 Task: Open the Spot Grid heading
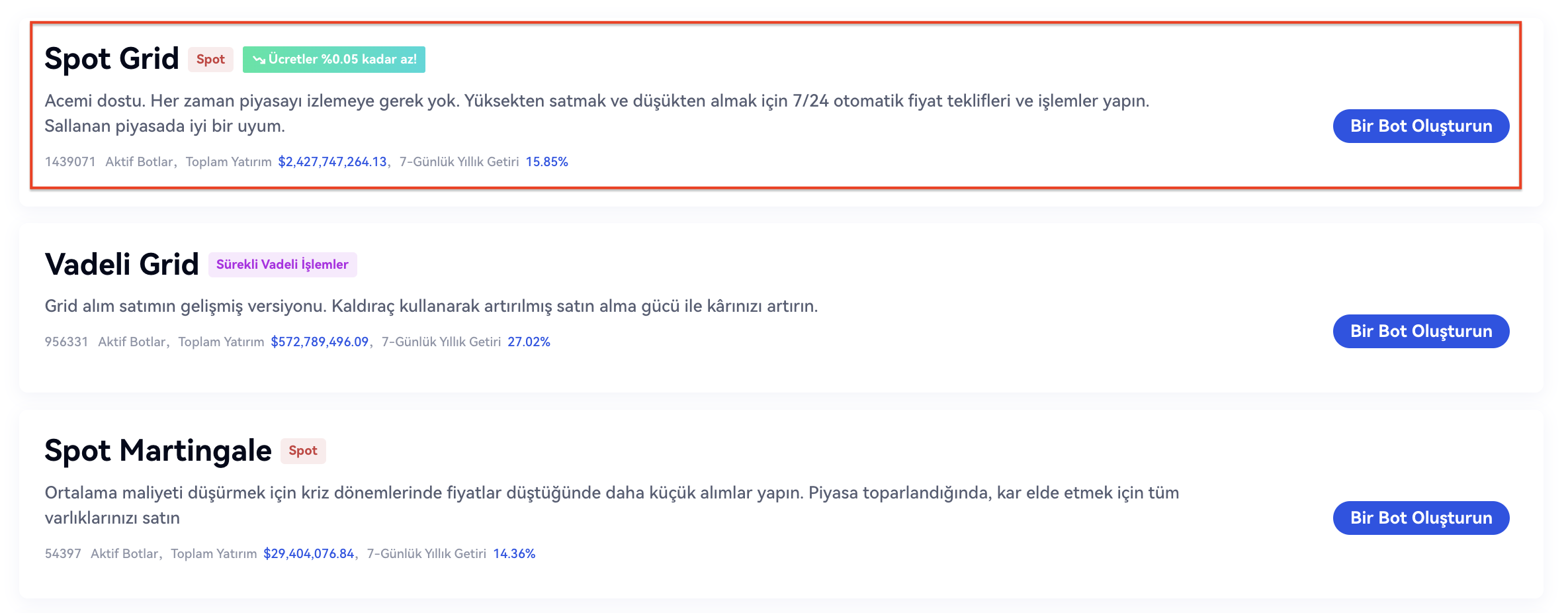[x=112, y=58]
